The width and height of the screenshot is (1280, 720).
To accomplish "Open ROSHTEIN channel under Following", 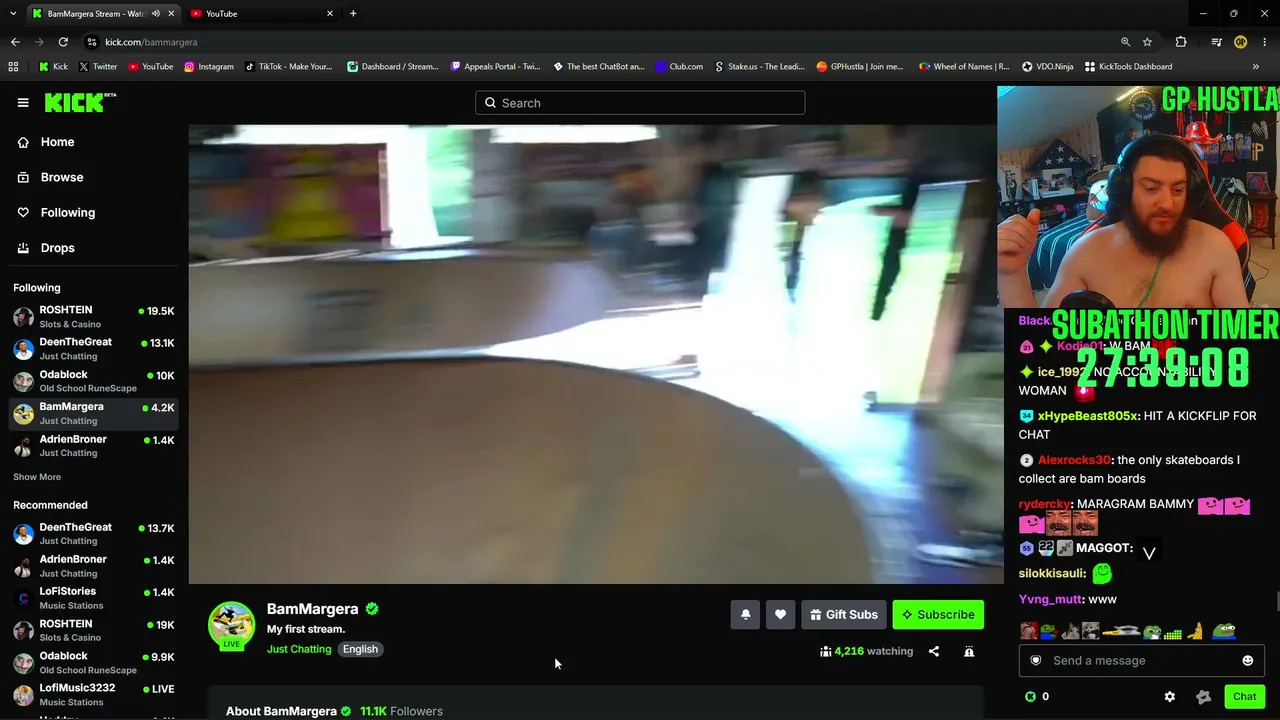I will (x=94, y=317).
